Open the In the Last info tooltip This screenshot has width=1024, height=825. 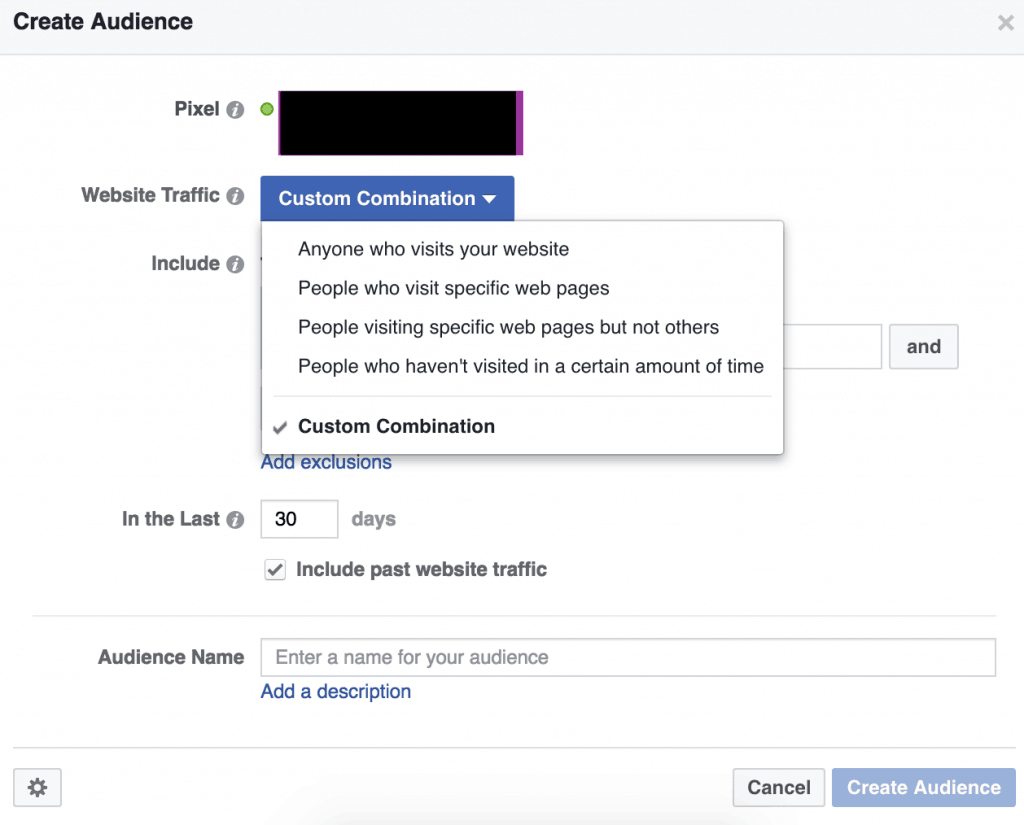click(x=237, y=519)
